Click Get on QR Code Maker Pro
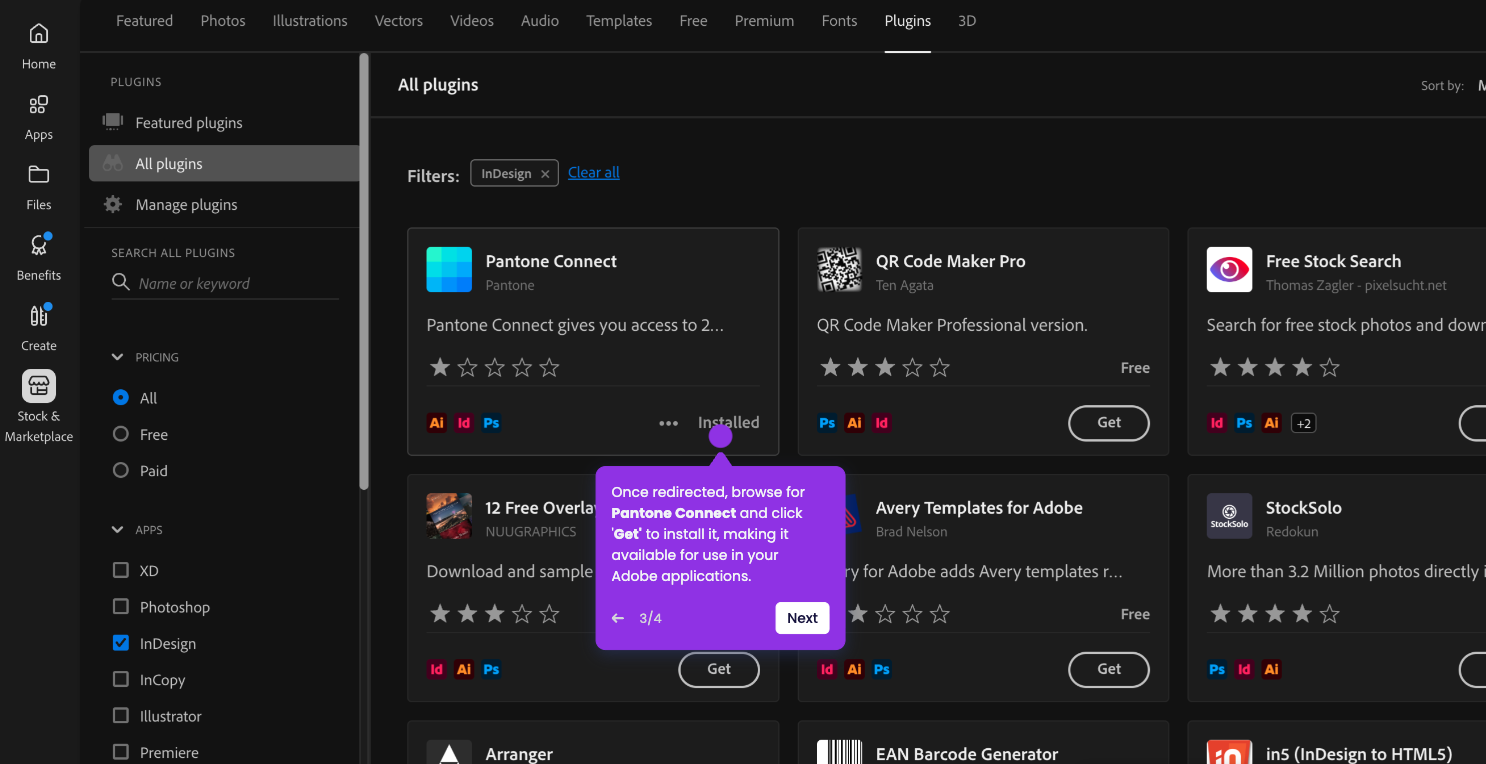The width and height of the screenshot is (1486, 764). (x=1109, y=423)
